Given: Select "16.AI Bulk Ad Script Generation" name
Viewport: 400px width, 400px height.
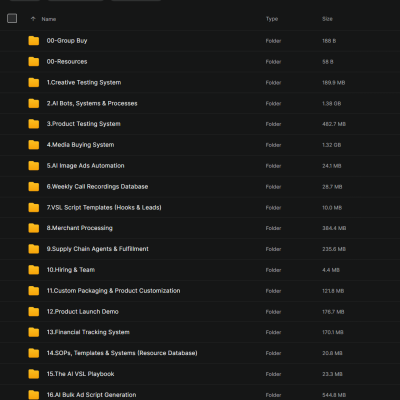Looking at the screenshot, I should click(x=91, y=395).
